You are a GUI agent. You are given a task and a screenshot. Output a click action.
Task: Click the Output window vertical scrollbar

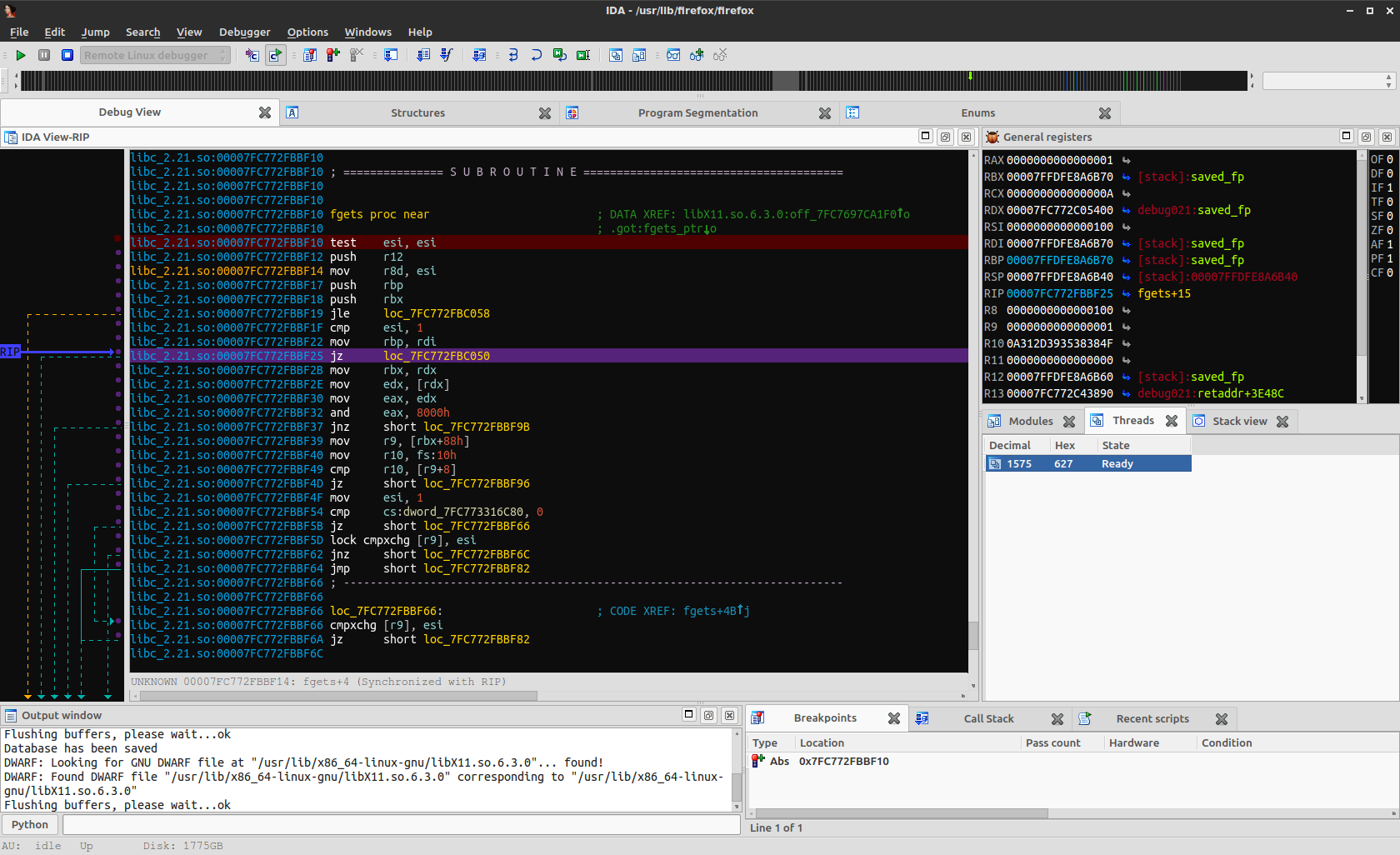tap(737, 771)
